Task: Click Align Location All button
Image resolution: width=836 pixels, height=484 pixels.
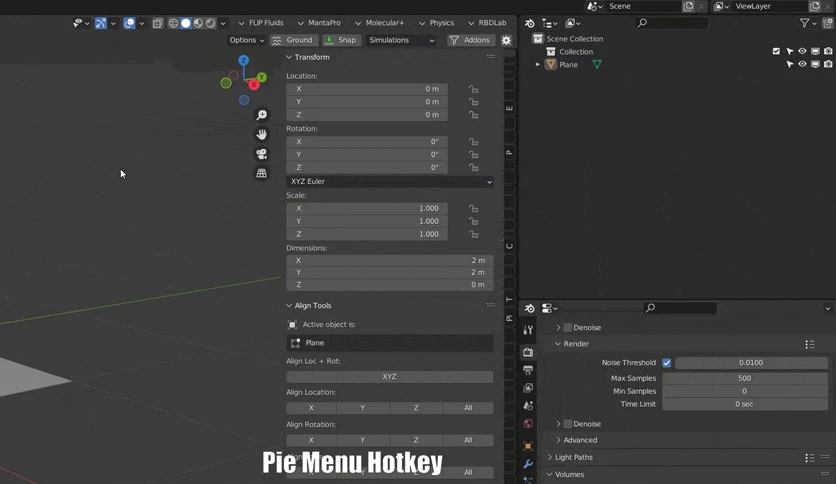Action: click(x=468, y=408)
